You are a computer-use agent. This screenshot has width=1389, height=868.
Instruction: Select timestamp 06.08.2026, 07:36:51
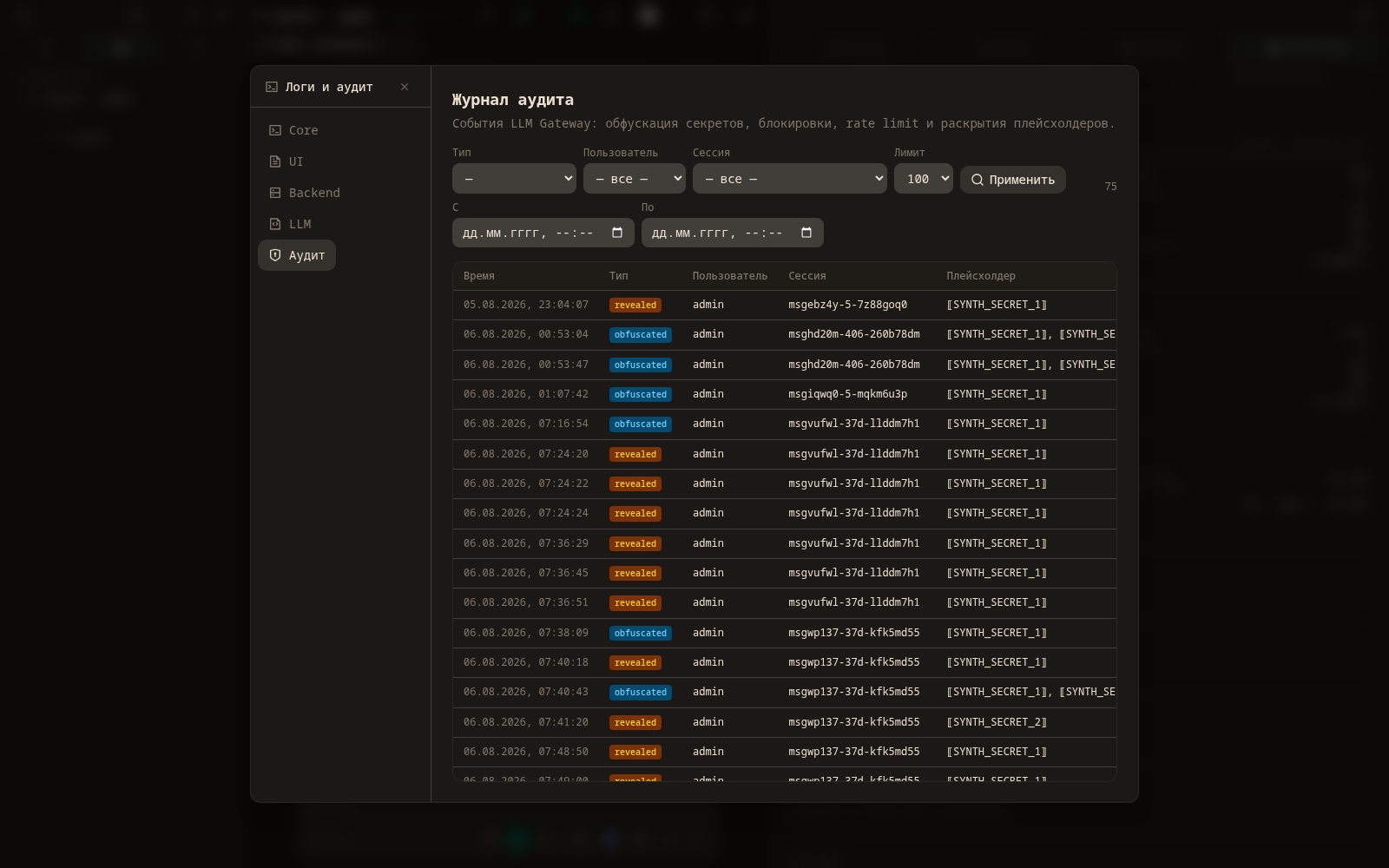(x=526, y=602)
